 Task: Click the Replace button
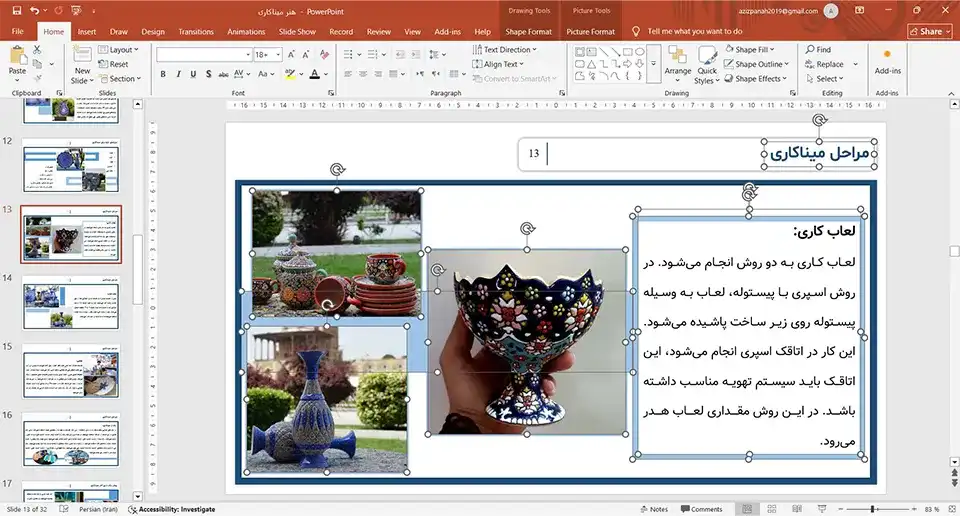pos(824,64)
